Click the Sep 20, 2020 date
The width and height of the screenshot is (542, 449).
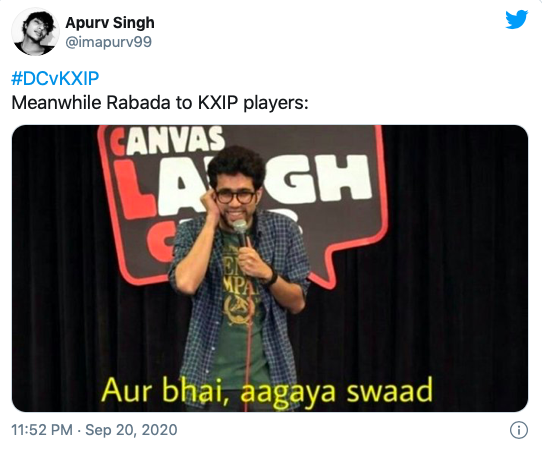pos(131,430)
